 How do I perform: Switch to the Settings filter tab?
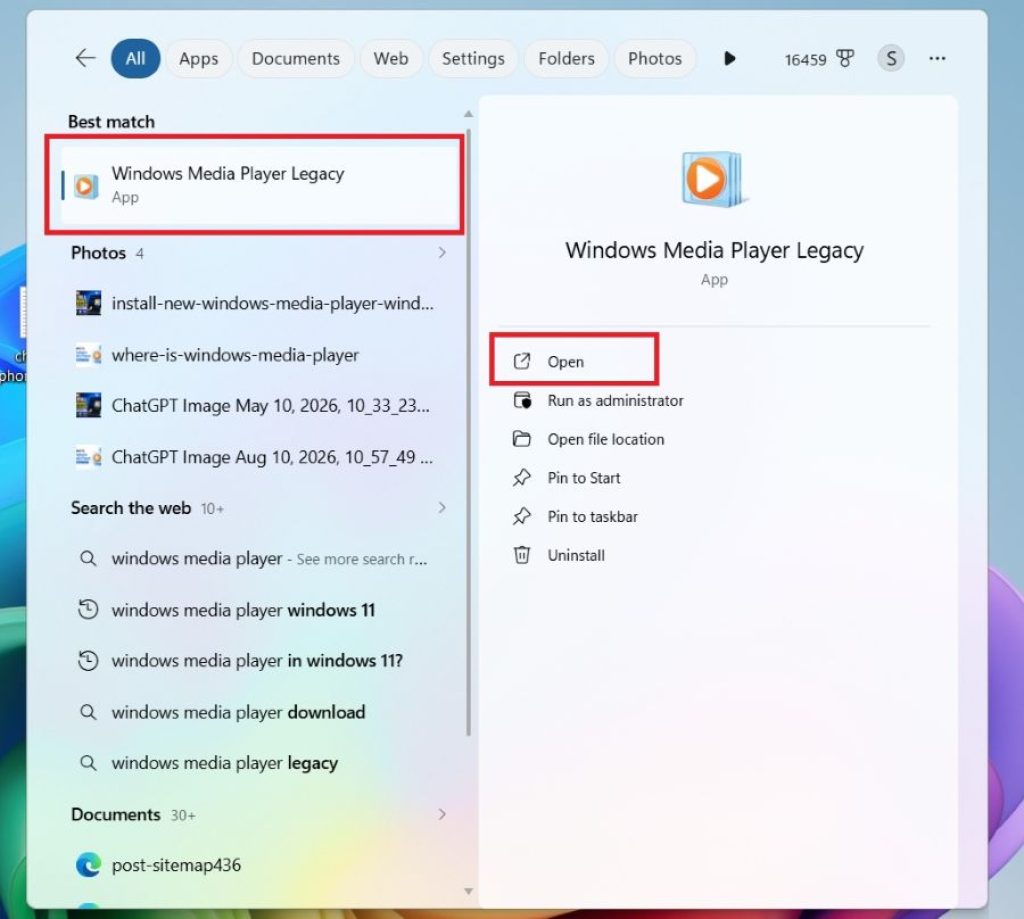click(x=473, y=59)
